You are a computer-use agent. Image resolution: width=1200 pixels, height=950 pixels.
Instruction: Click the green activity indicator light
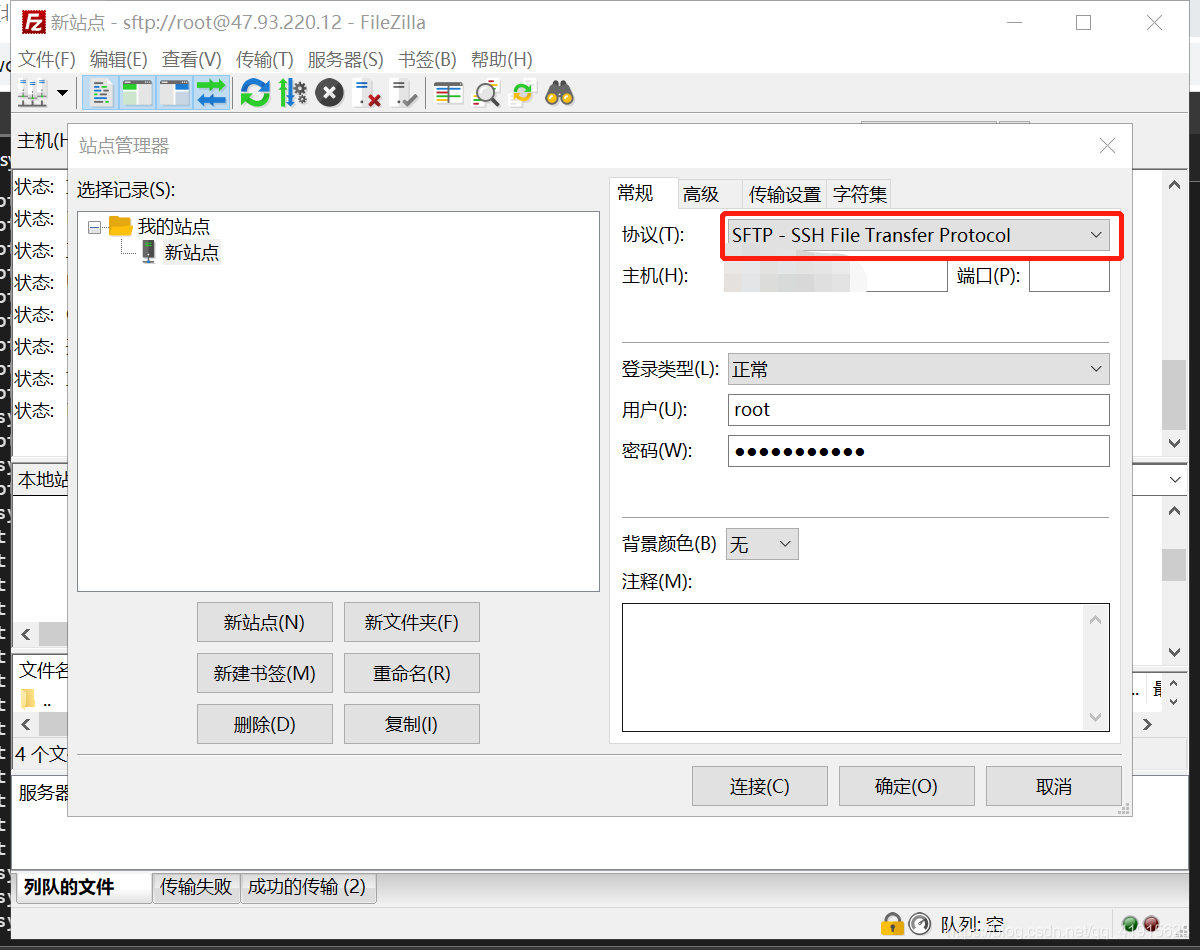(x=1130, y=924)
